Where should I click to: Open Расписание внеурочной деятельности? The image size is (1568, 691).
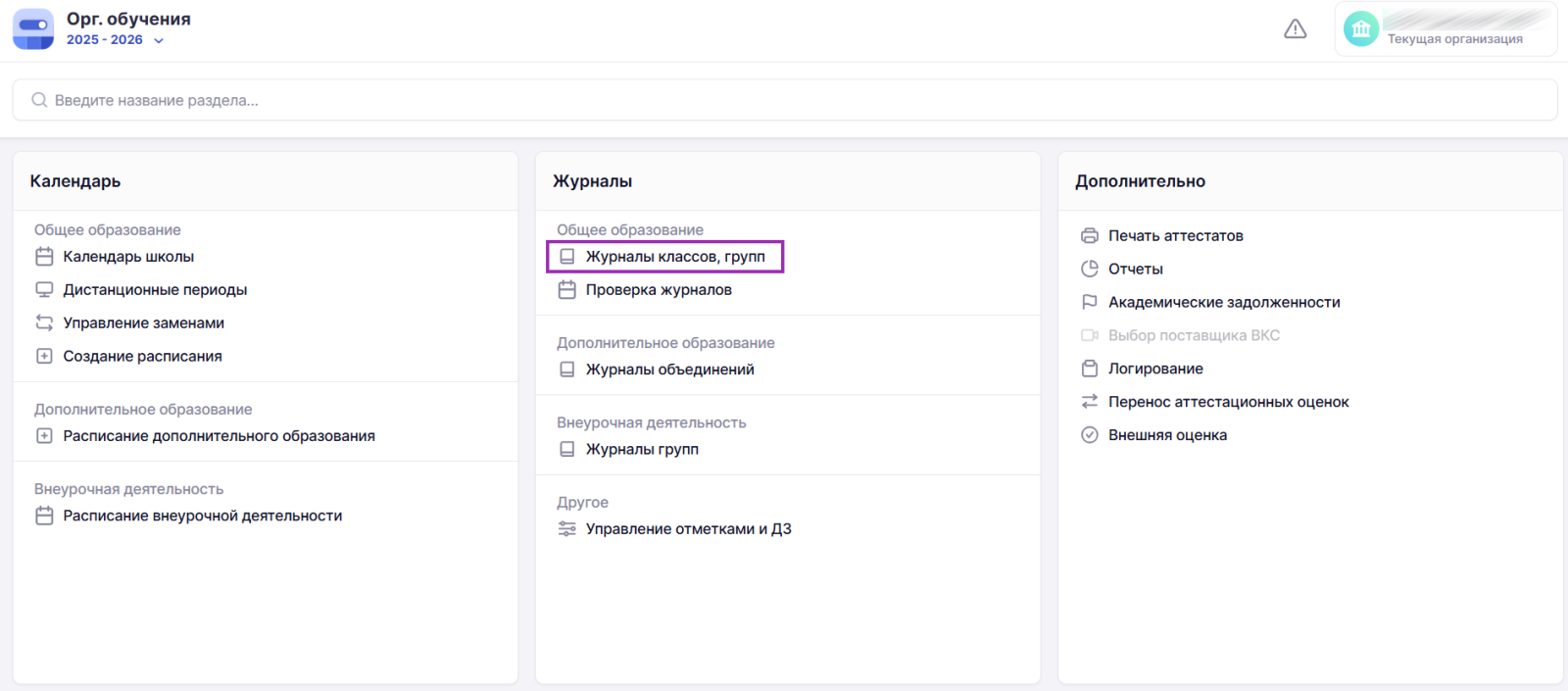click(203, 516)
